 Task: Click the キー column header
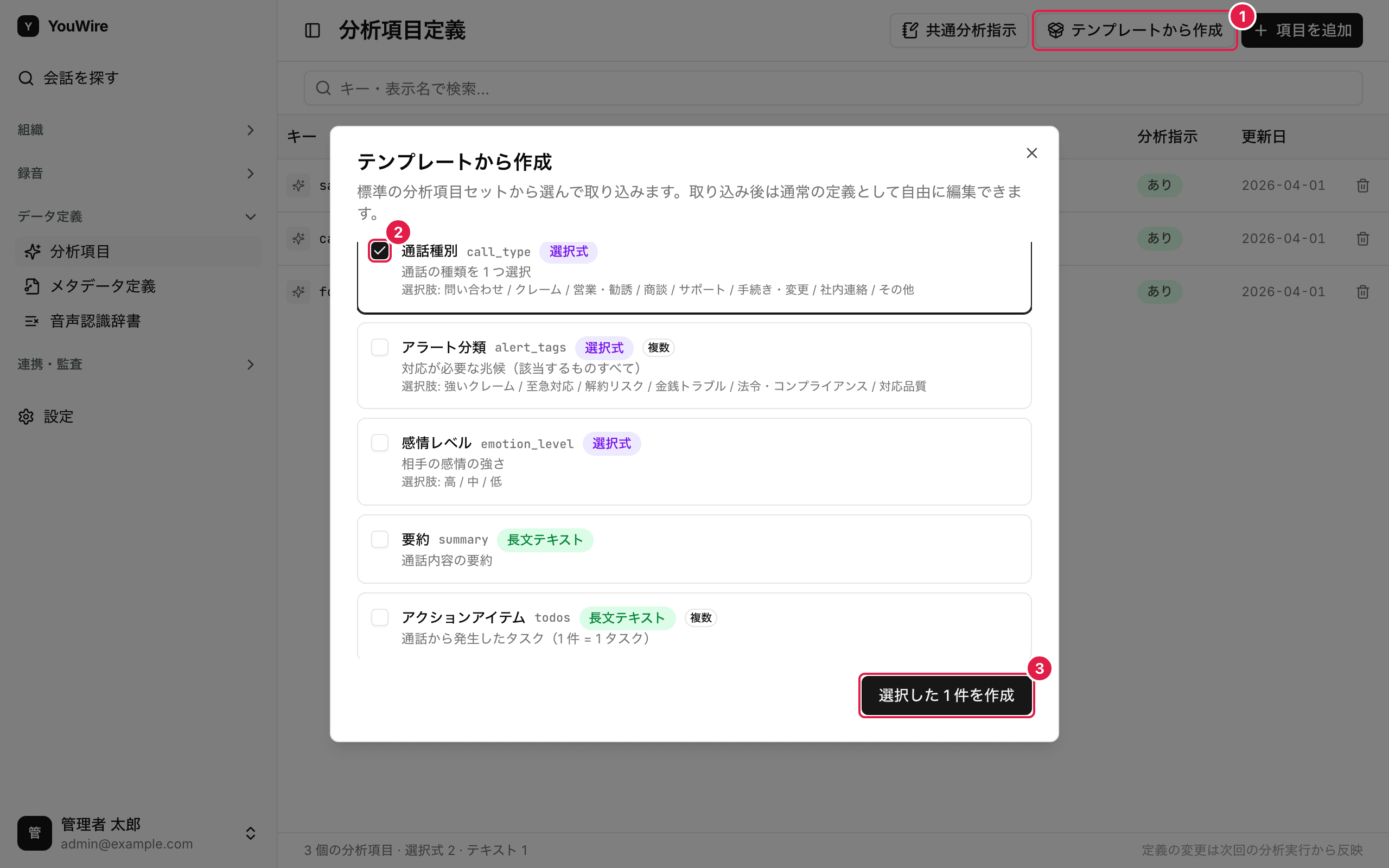coord(302,137)
